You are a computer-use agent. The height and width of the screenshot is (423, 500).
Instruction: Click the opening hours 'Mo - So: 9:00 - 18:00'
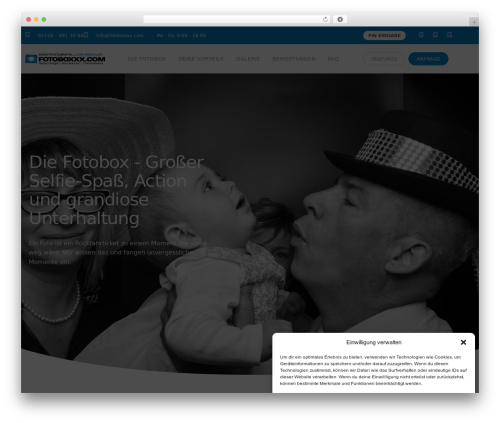pos(181,35)
